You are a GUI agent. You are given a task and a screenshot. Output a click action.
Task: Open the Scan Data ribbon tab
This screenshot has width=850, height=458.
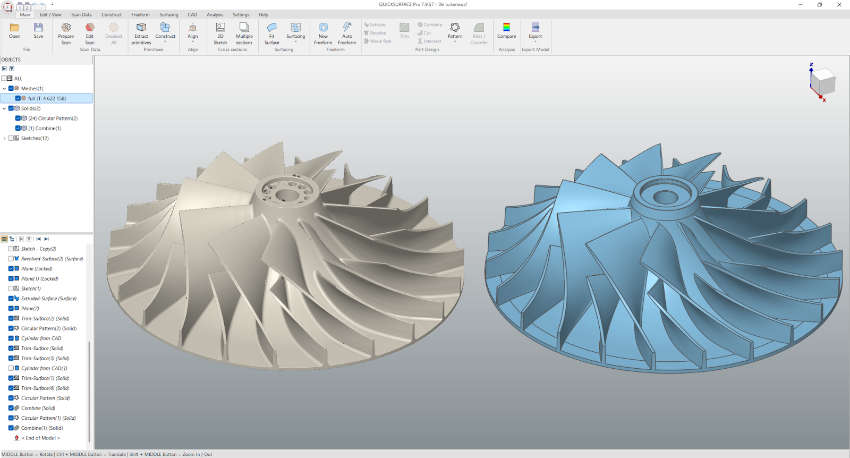(82, 15)
